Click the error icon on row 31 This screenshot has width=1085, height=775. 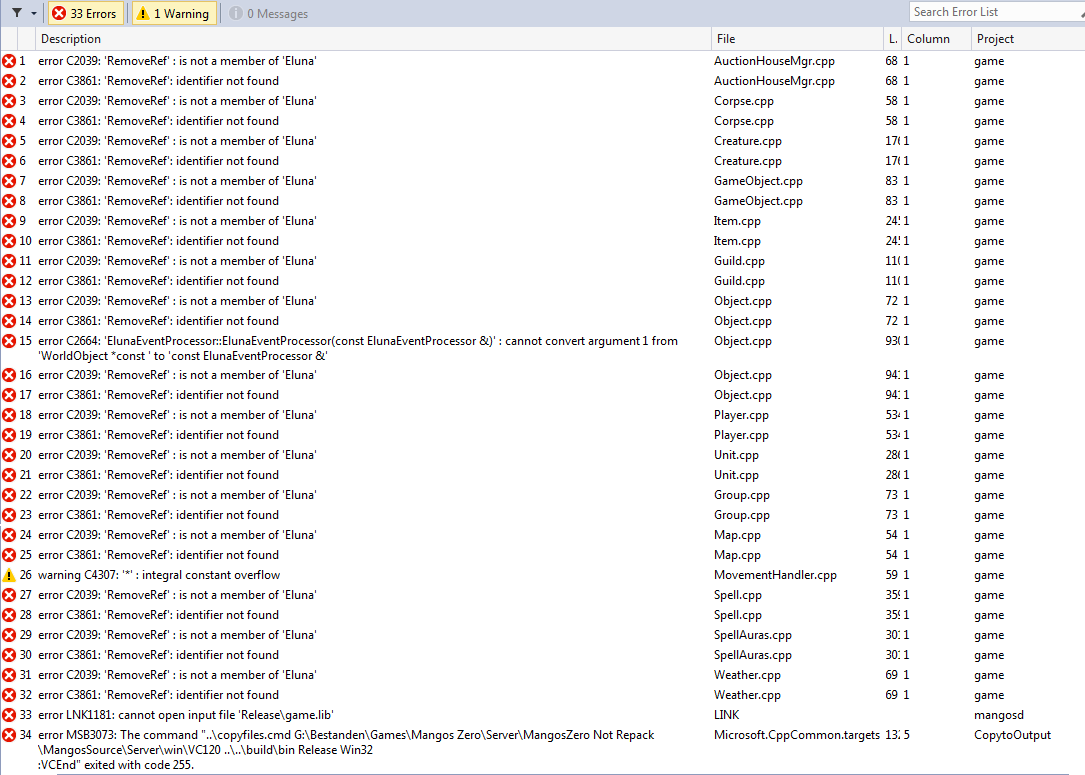pos(9,675)
